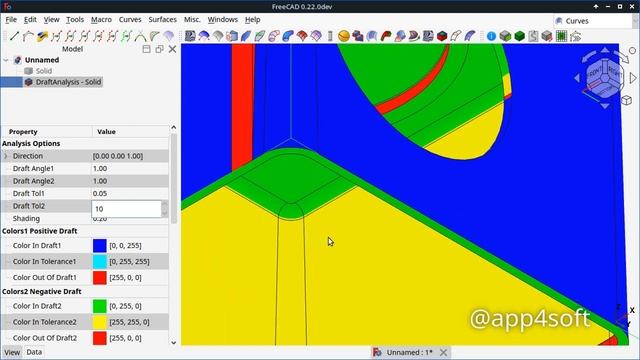Click the blue pipe surface icon
This screenshot has height=360, width=640.
tap(288, 36)
